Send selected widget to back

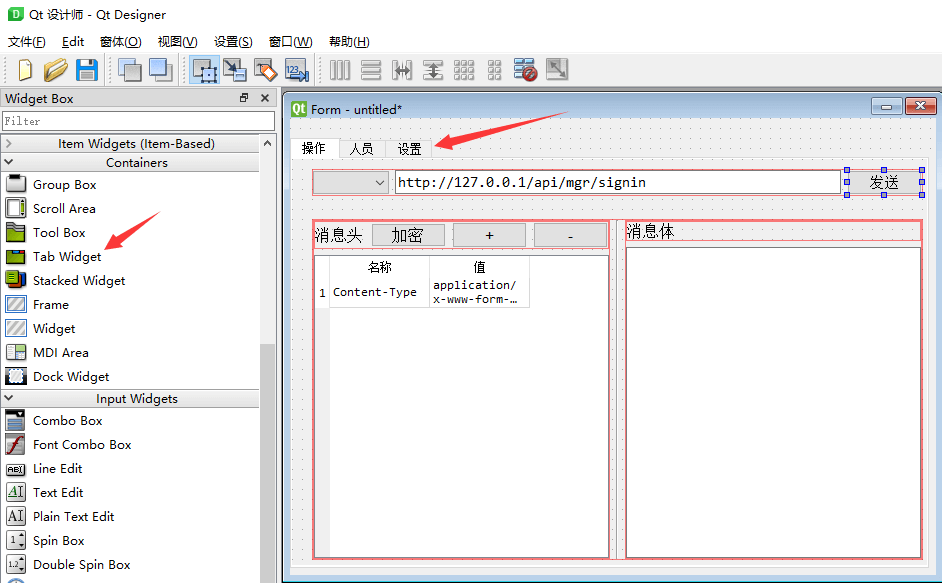point(130,70)
